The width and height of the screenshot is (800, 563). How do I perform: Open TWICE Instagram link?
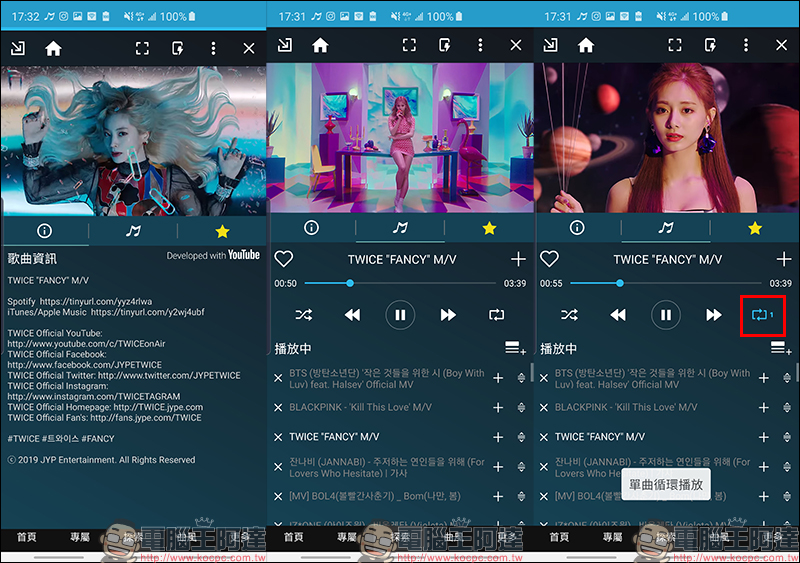click(94, 397)
